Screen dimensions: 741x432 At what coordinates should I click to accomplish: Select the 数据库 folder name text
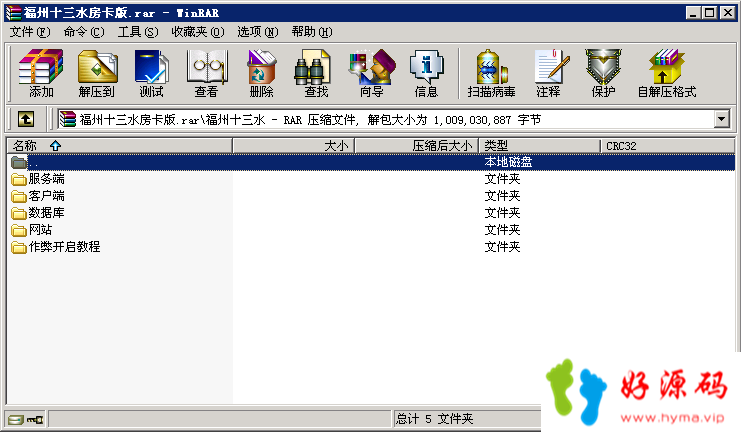pyautogui.click(x=46, y=213)
